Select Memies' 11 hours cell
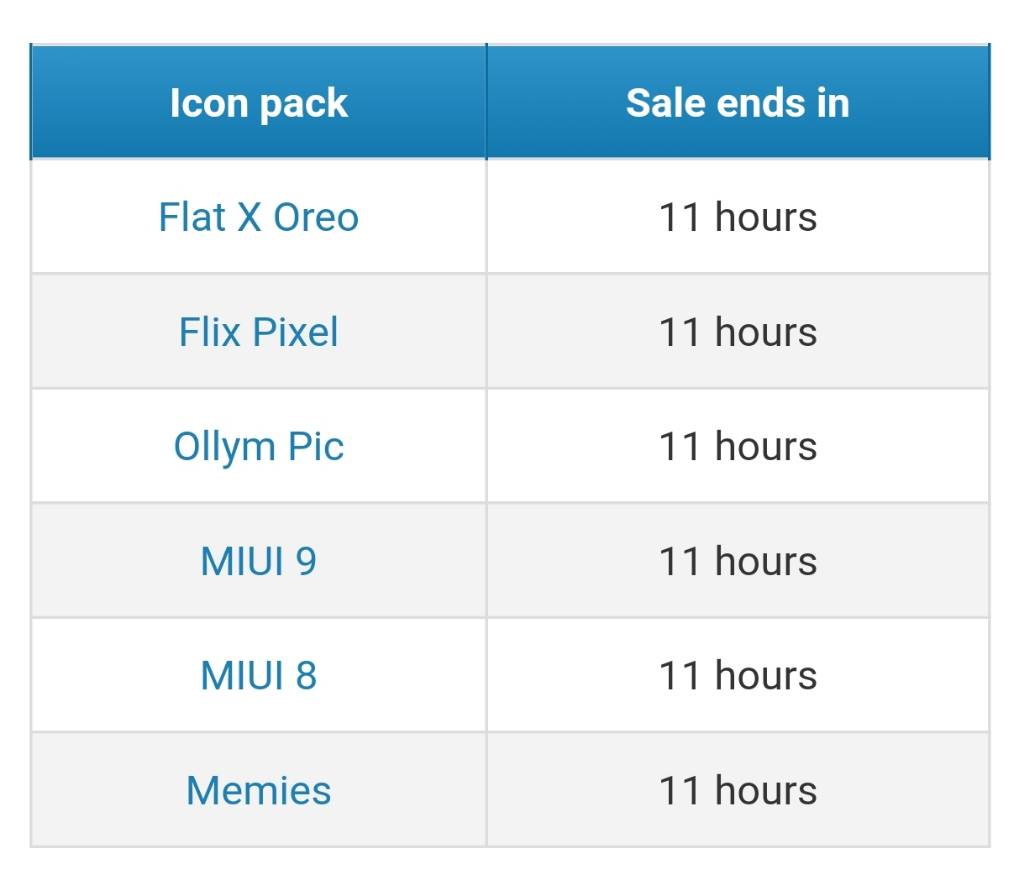Image resolution: width=1024 pixels, height=885 pixels. tap(739, 790)
